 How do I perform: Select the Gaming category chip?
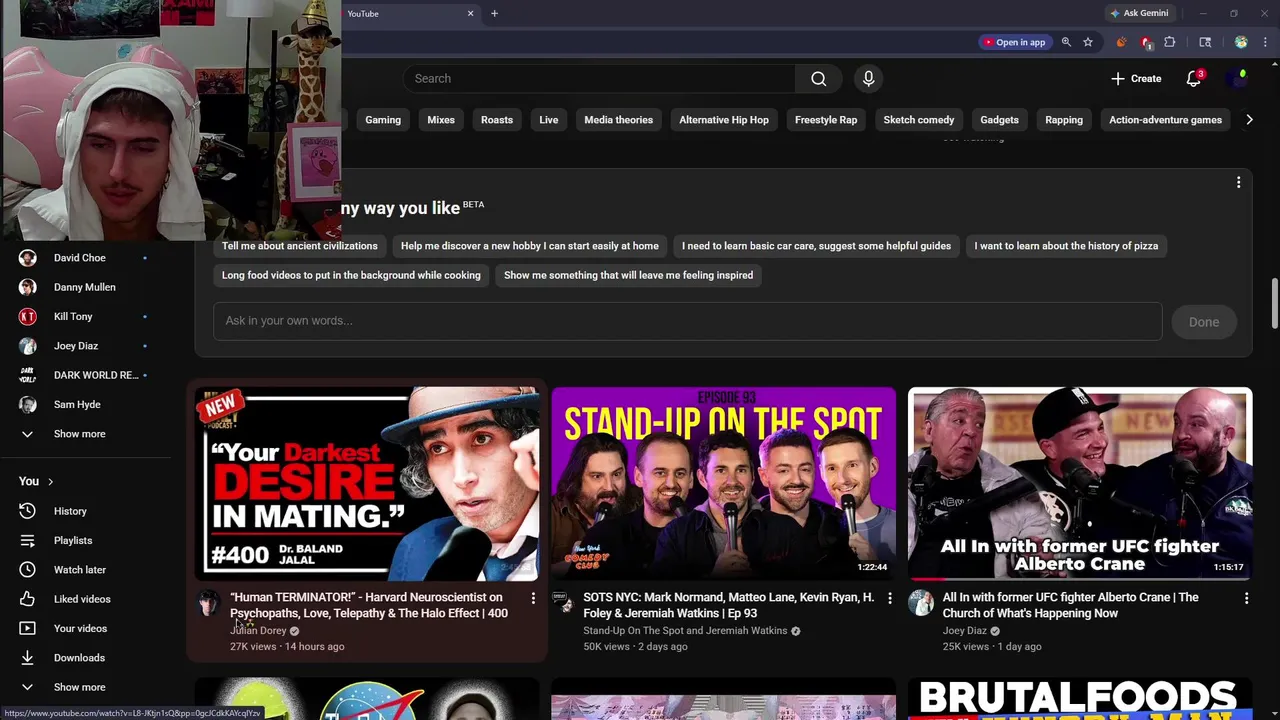(x=383, y=120)
